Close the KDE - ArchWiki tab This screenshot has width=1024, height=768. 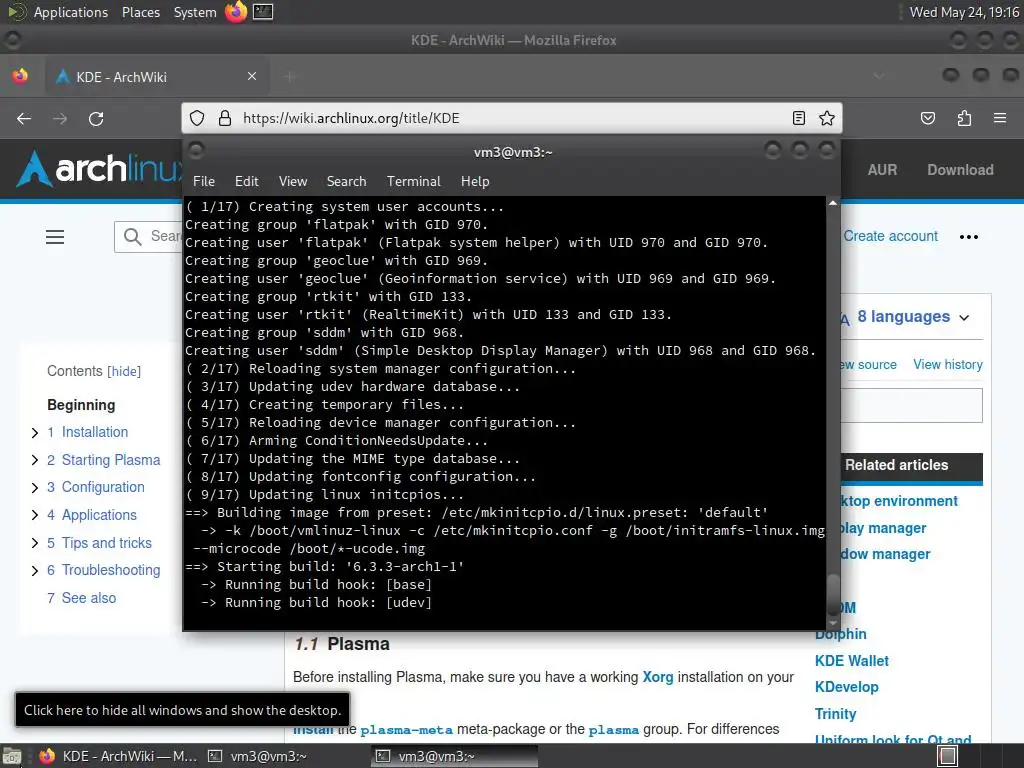click(252, 76)
